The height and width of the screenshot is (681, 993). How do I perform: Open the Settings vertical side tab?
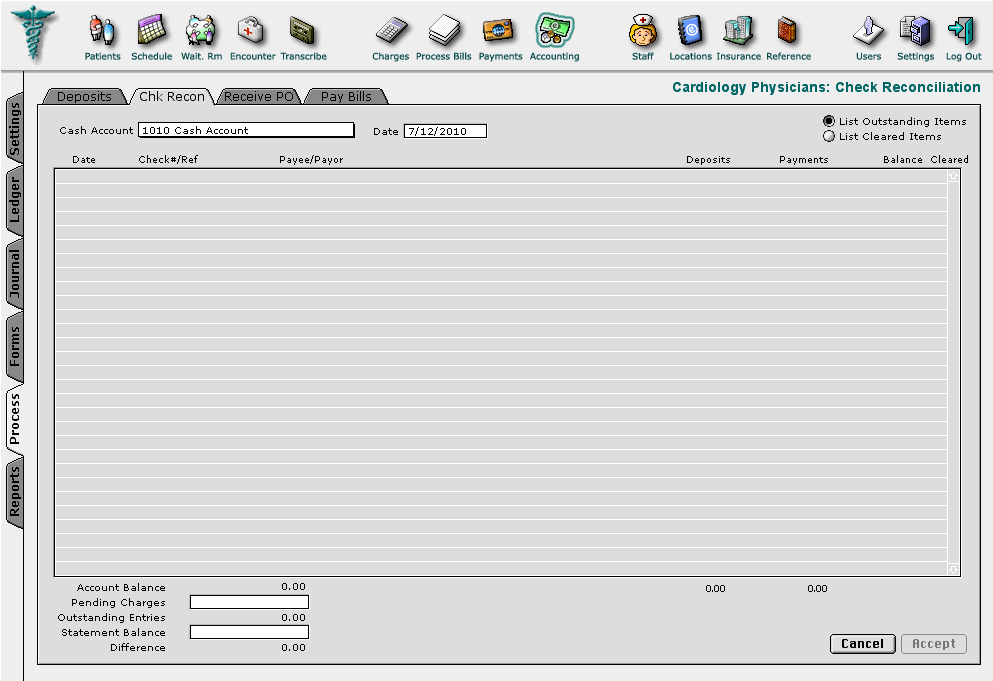pyautogui.click(x=15, y=129)
